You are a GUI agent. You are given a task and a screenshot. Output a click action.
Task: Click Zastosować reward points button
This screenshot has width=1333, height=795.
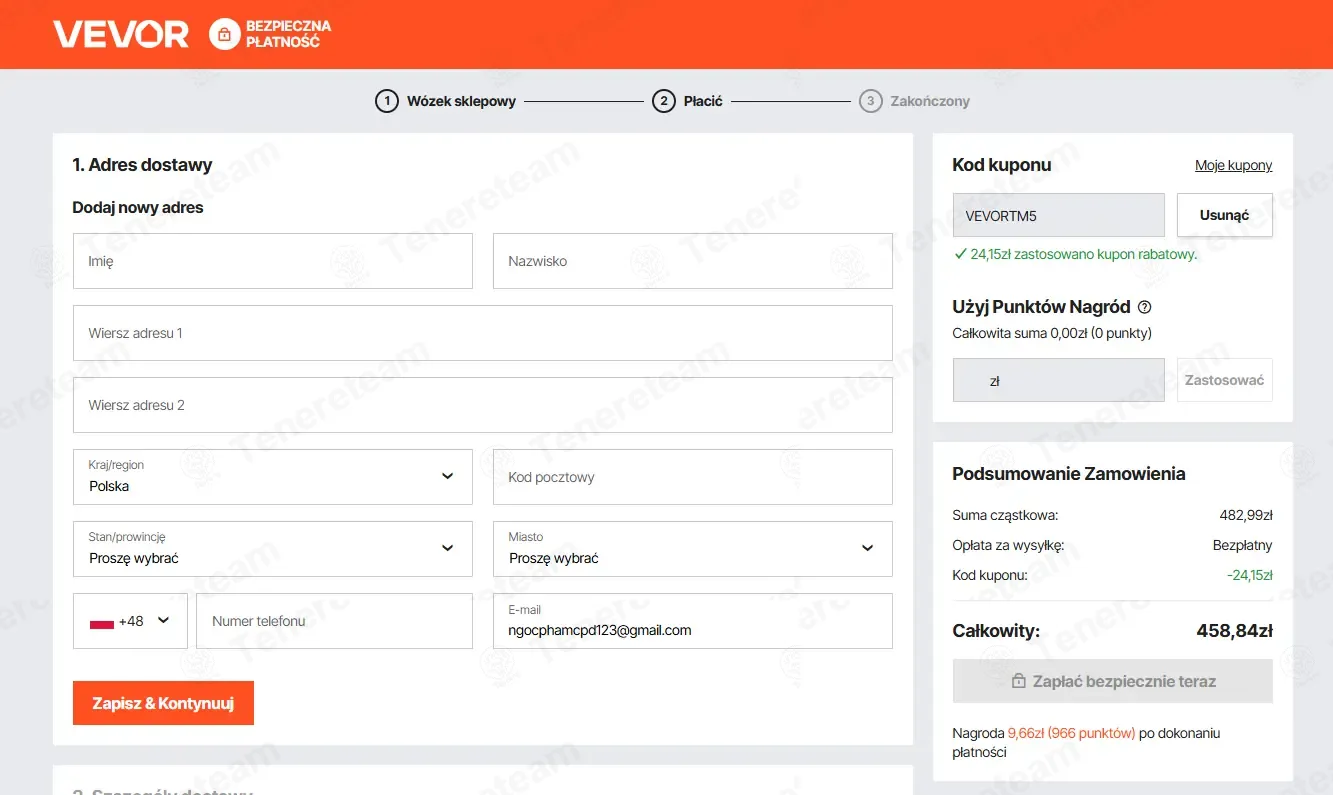pos(1225,380)
